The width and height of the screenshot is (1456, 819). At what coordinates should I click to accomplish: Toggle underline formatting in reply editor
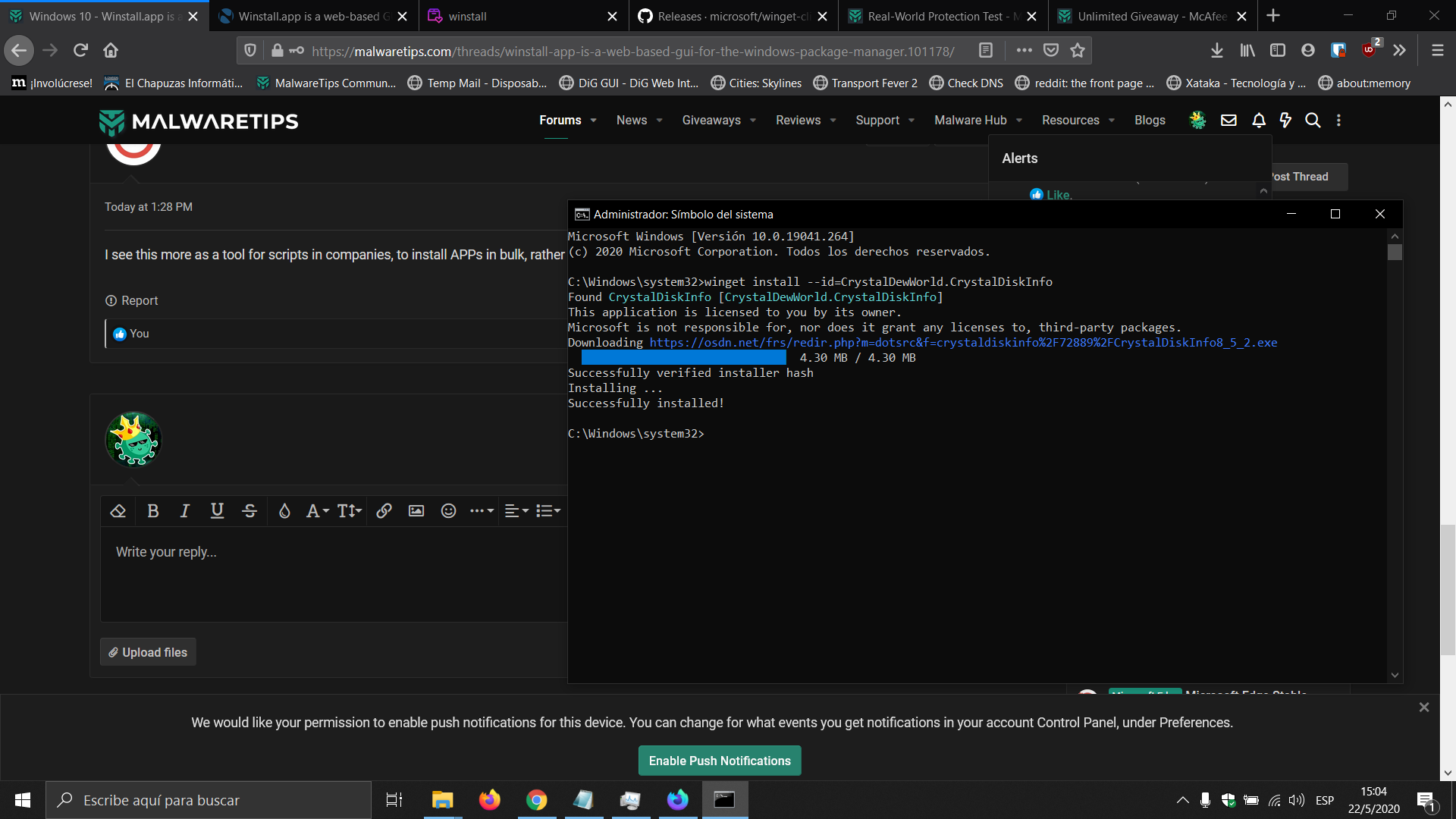(217, 511)
